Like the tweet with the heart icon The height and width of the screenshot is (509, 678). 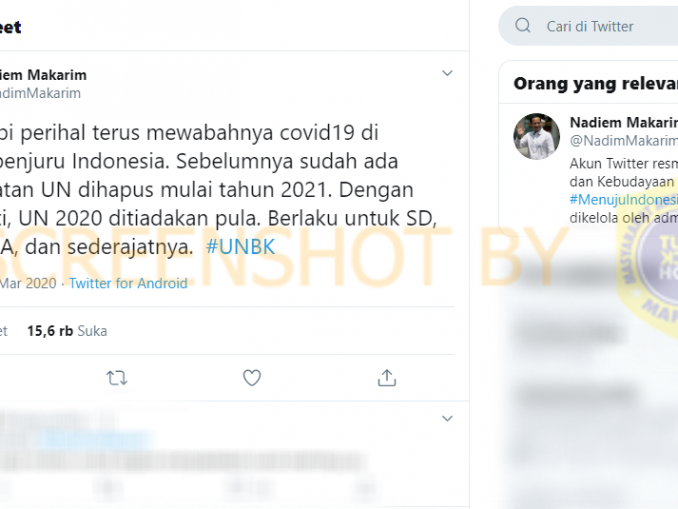point(252,378)
